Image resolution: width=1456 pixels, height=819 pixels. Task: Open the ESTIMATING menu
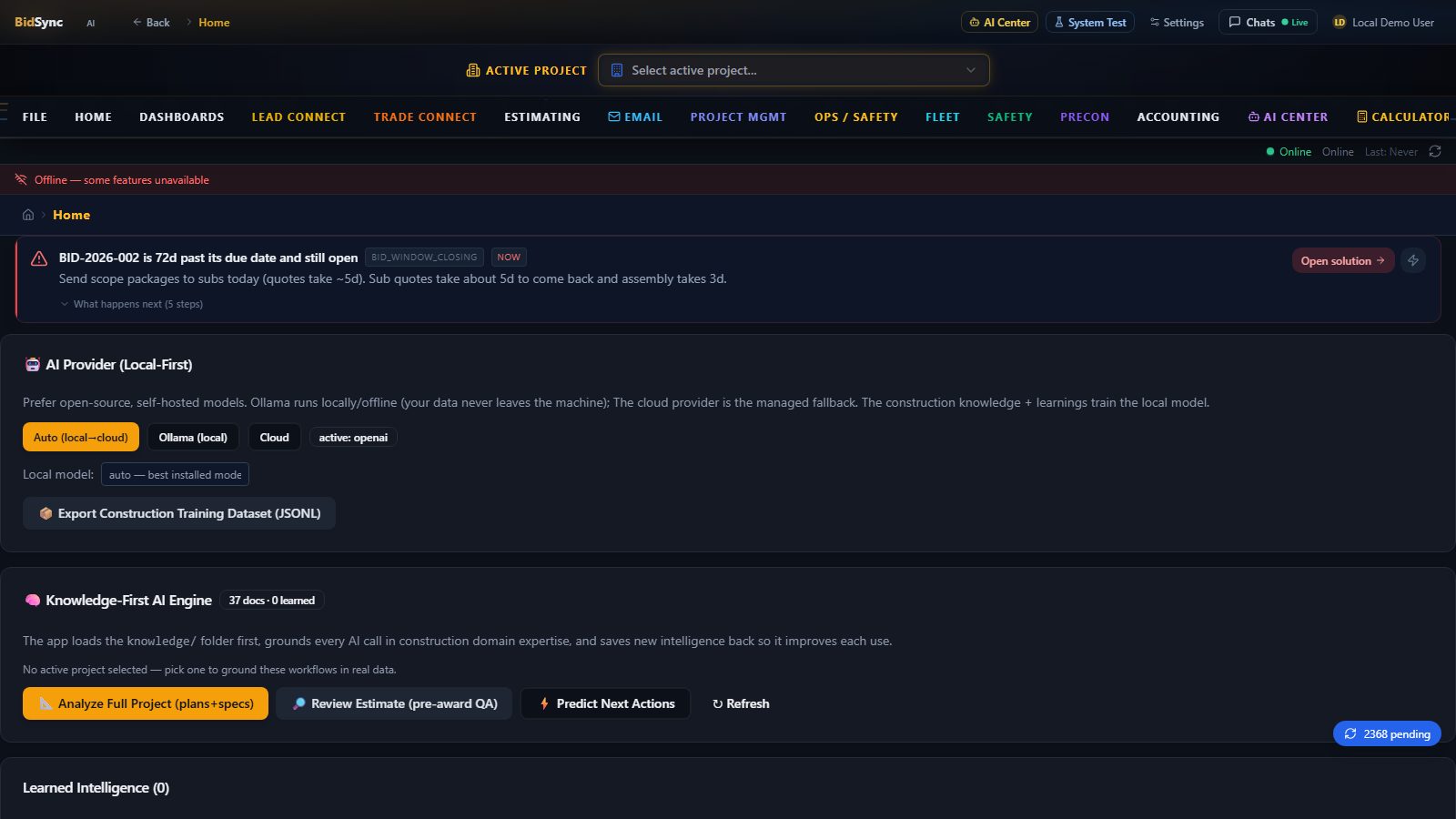pyautogui.click(x=542, y=116)
